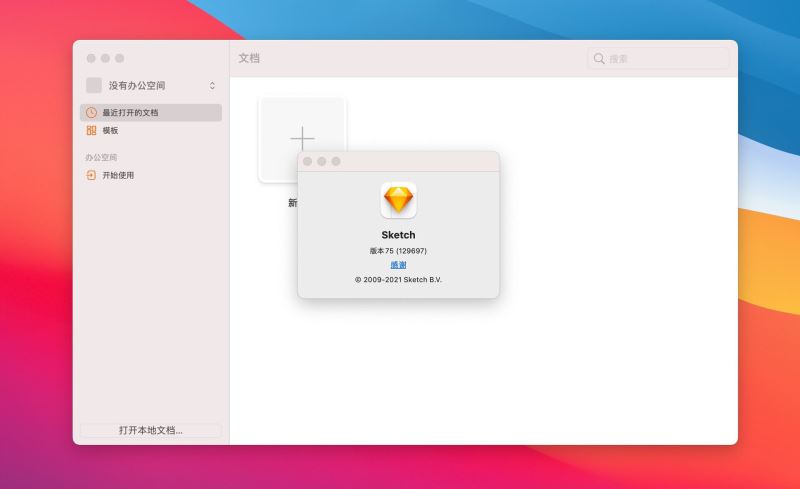This screenshot has width=800, height=489.
Task: Zoom the documents window
Action: coord(120,58)
